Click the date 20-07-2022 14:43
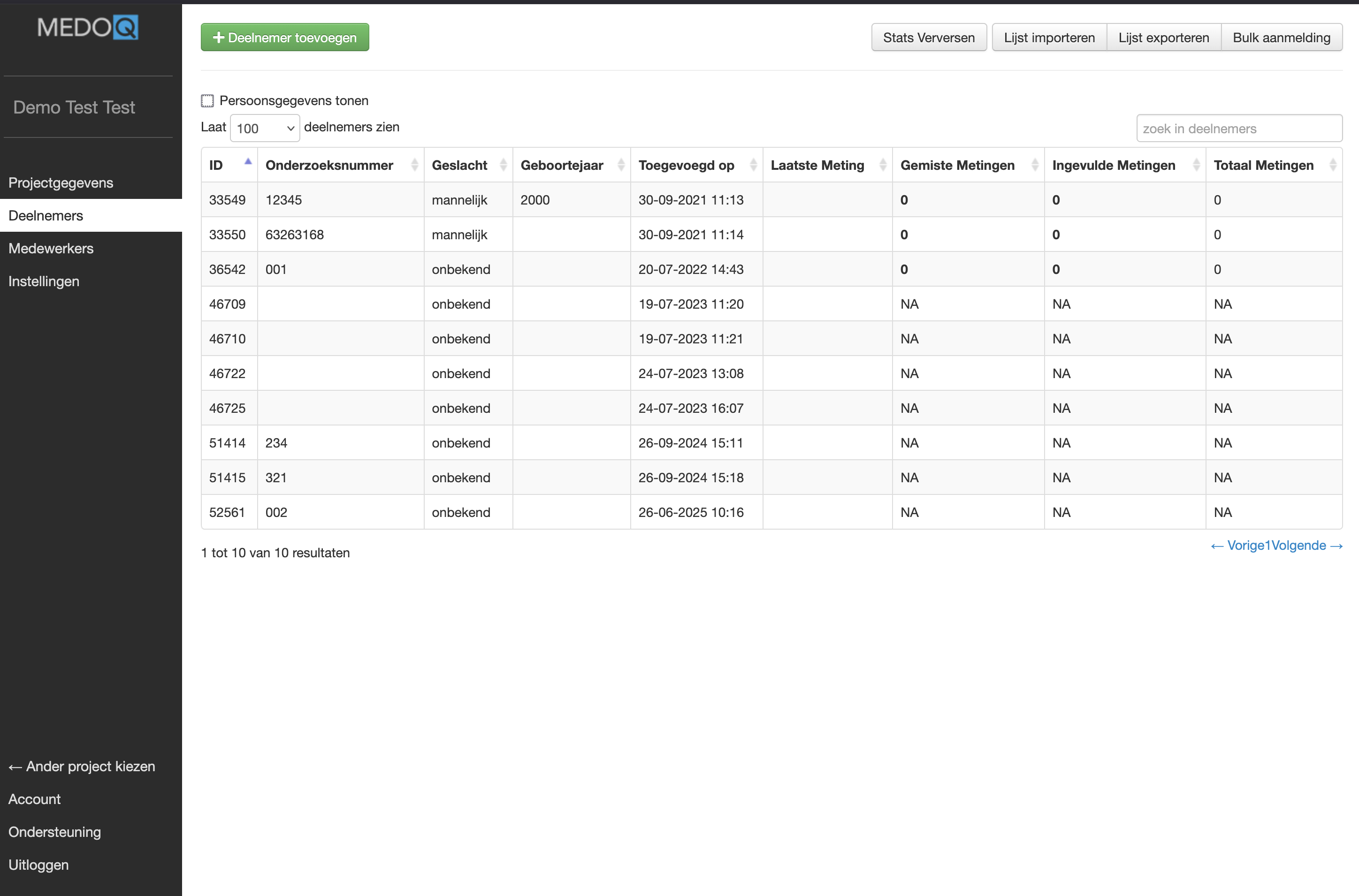The height and width of the screenshot is (896, 1359). click(x=691, y=269)
